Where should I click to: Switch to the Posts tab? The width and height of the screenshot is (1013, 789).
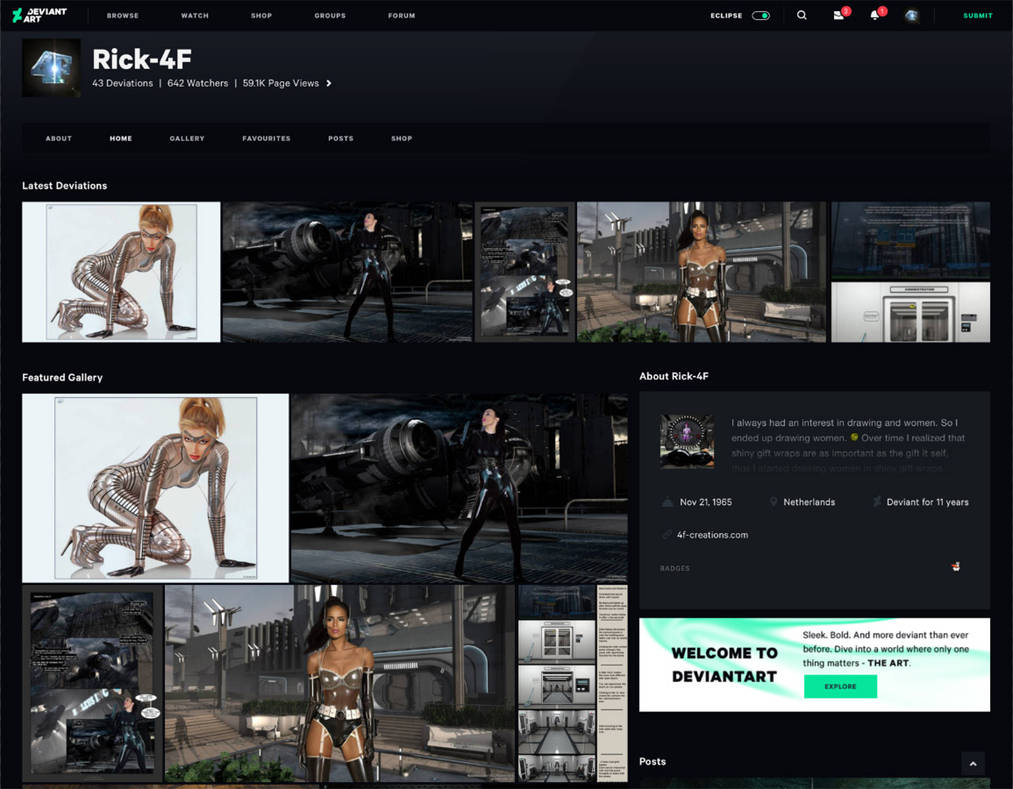pos(340,138)
